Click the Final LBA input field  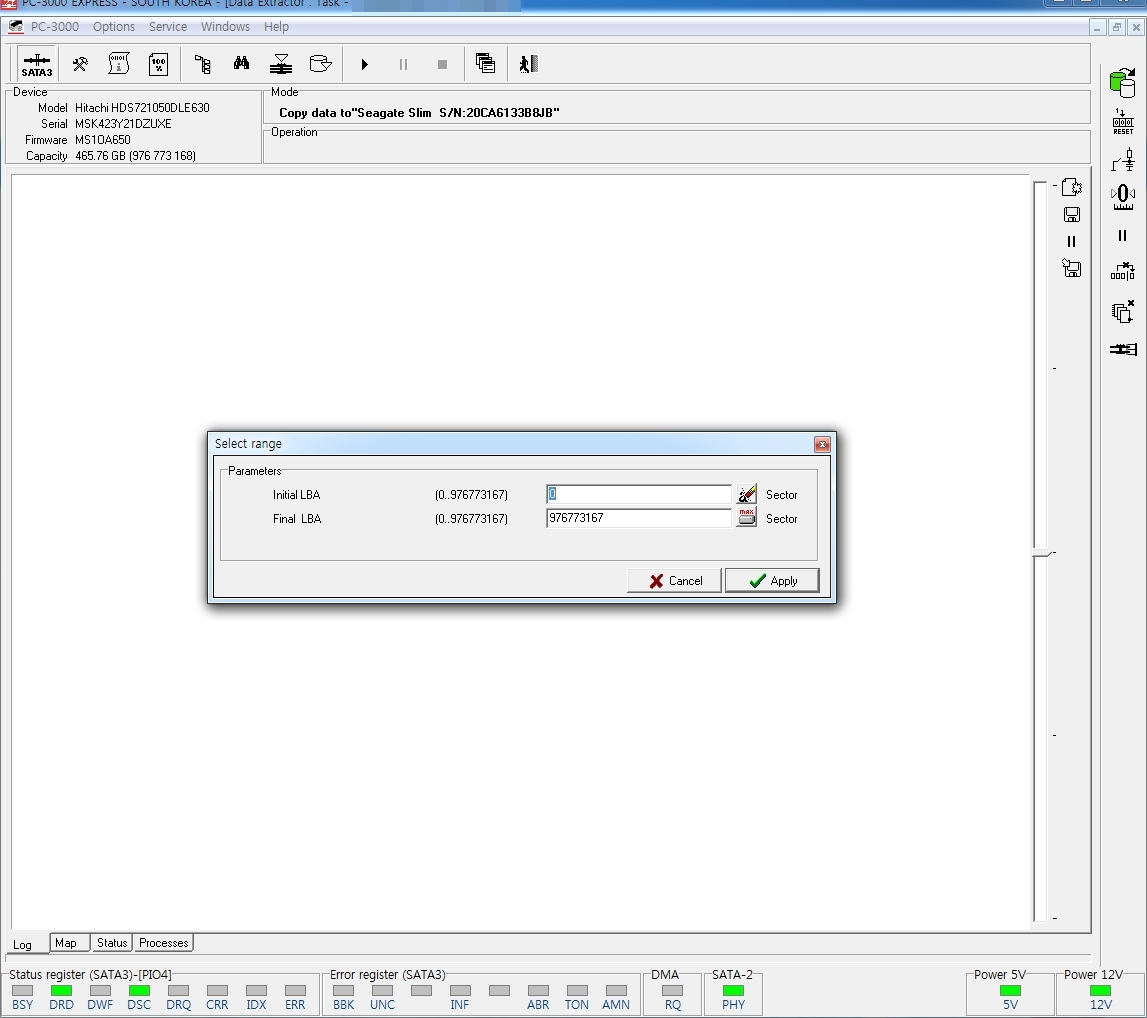[639, 518]
